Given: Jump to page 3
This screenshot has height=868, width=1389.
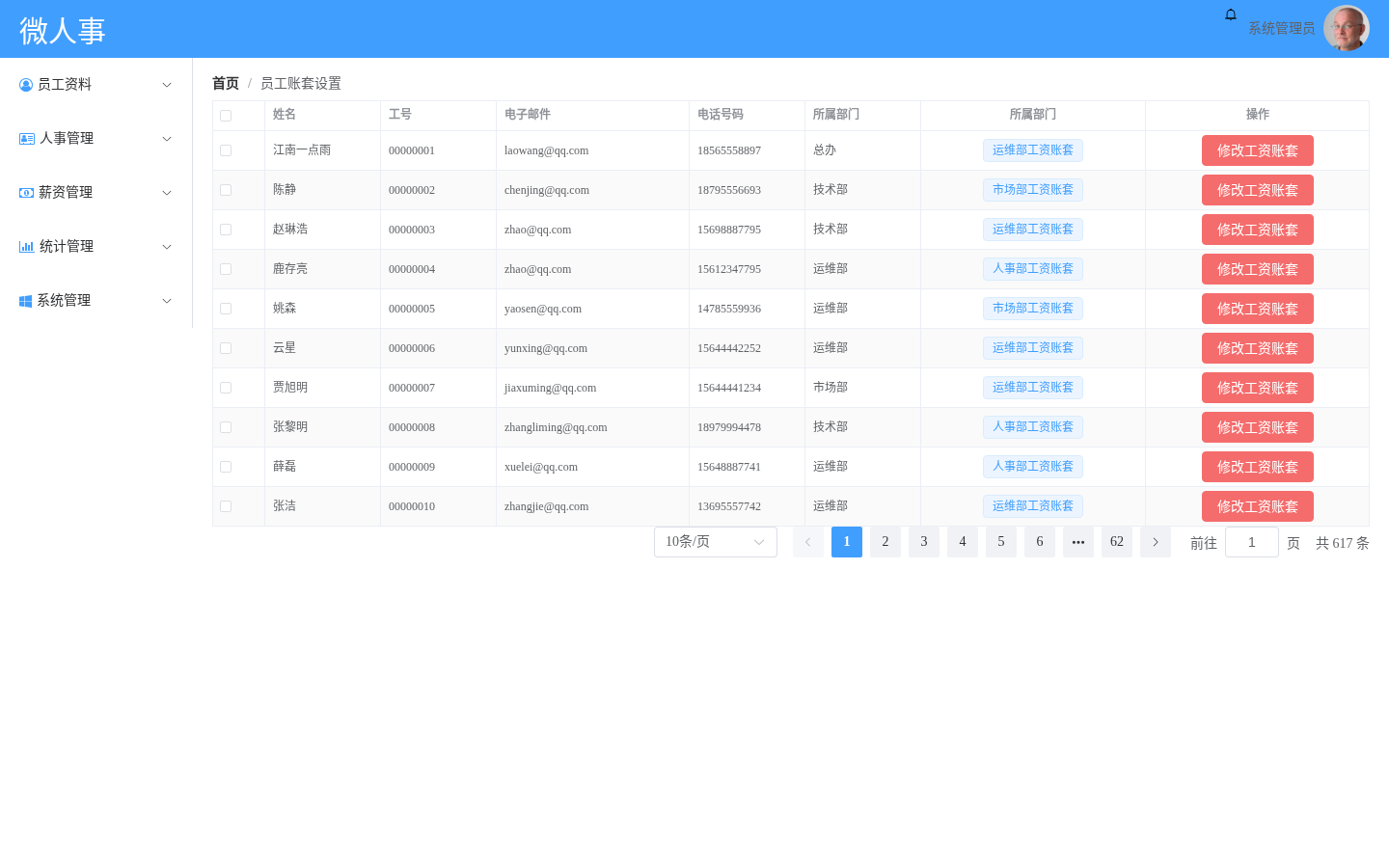Looking at the screenshot, I should click(924, 542).
